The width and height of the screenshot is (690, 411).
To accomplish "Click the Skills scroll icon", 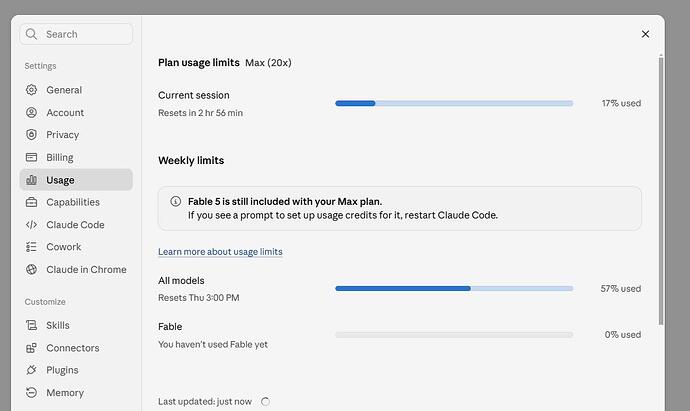I will coord(31,325).
